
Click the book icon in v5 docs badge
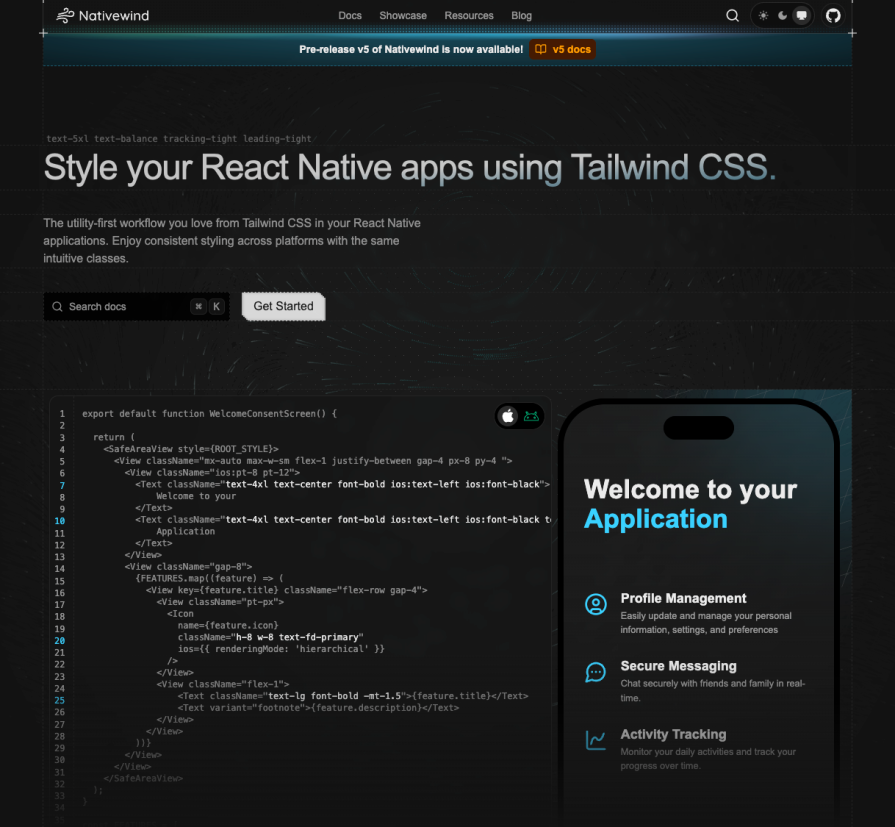click(x=540, y=49)
